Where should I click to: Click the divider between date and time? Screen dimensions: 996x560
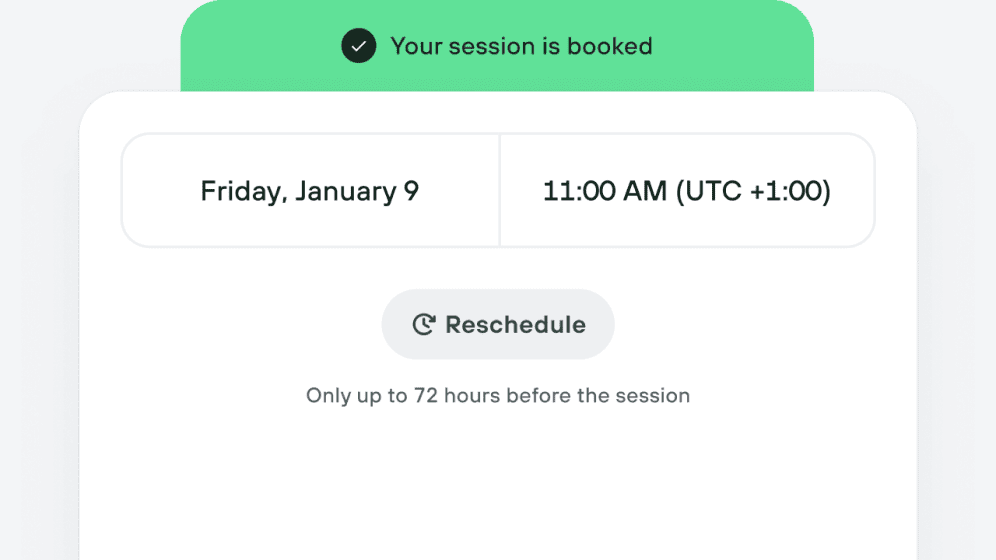(x=499, y=191)
